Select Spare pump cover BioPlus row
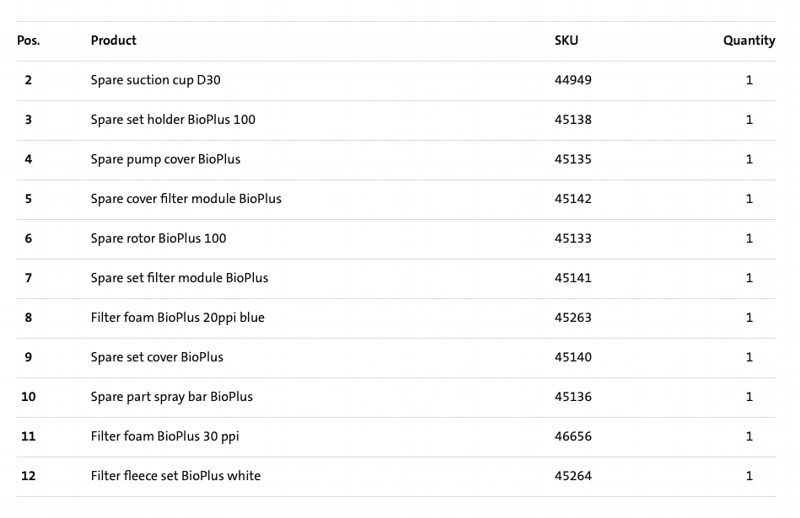The image size is (800, 518). coord(396,159)
